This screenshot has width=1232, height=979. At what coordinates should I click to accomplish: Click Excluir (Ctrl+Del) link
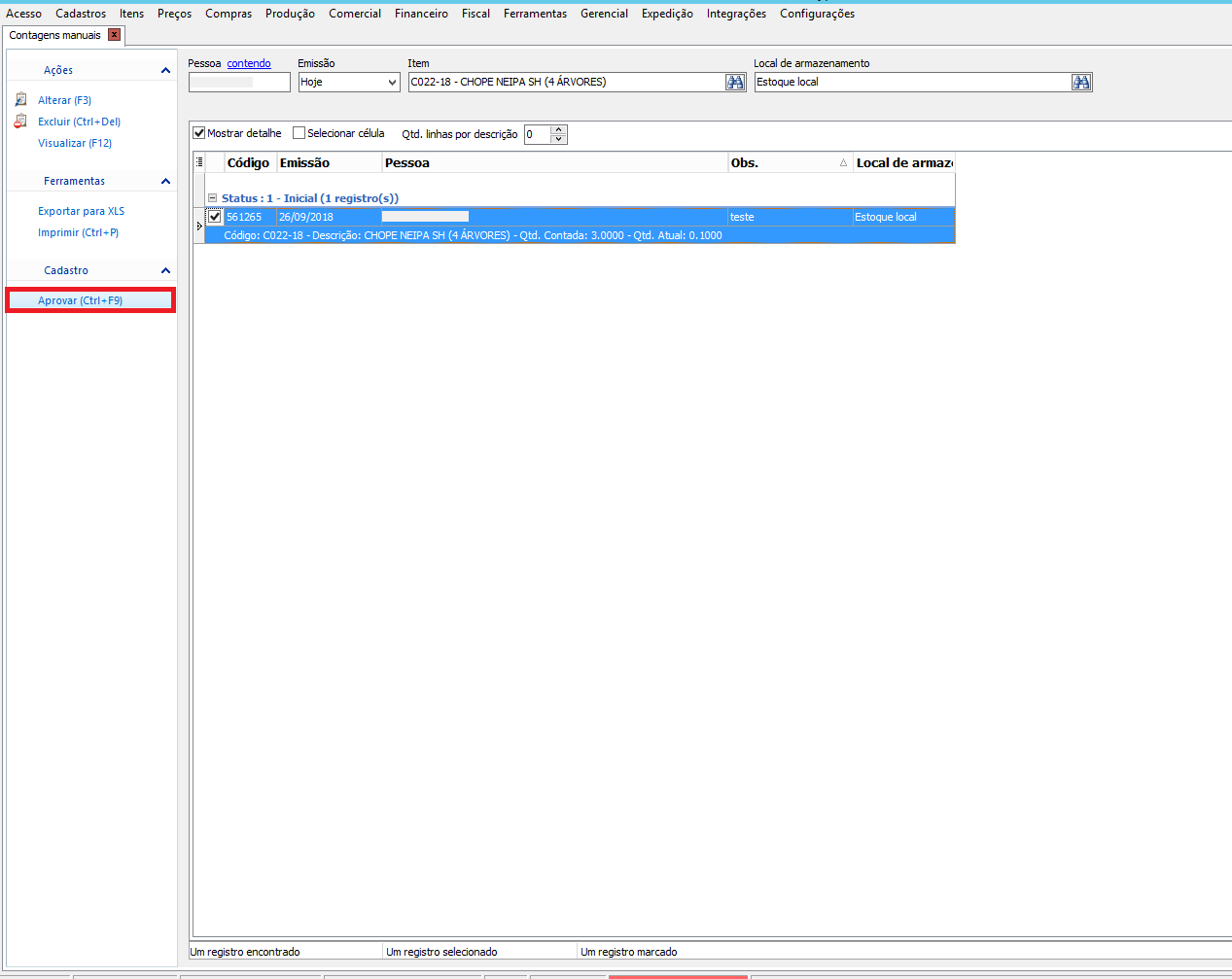(79, 122)
